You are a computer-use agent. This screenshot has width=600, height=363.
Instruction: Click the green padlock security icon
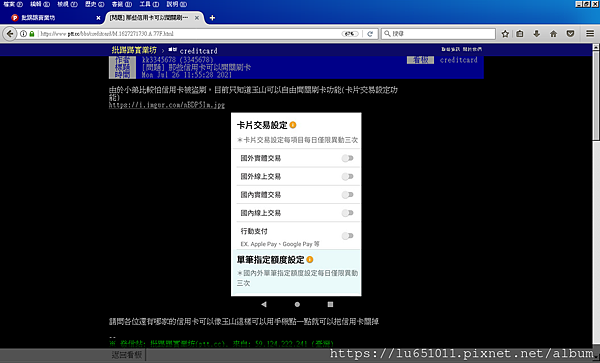32,34
